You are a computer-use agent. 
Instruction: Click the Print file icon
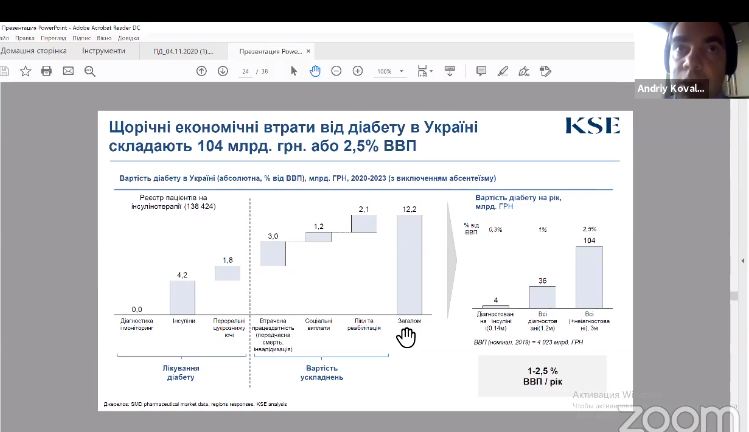pyautogui.click(x=47, y=71)
